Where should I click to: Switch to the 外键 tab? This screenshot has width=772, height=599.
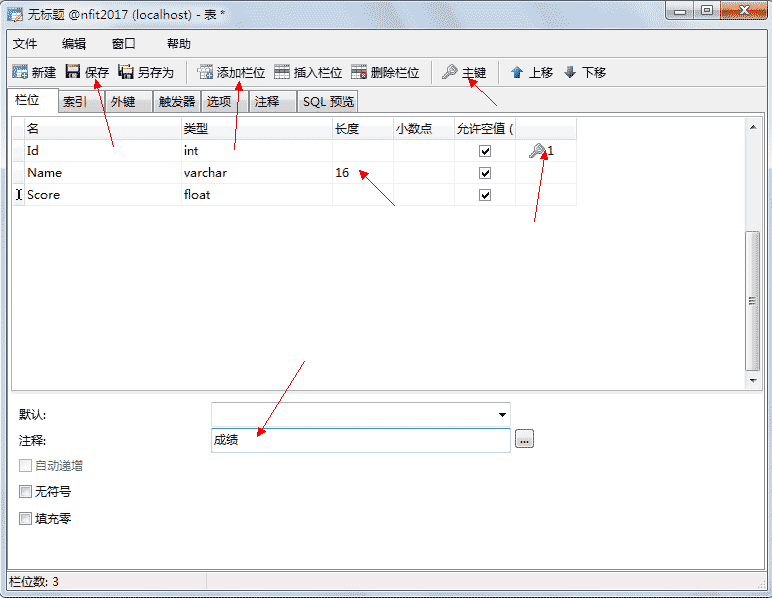[129, 102]
